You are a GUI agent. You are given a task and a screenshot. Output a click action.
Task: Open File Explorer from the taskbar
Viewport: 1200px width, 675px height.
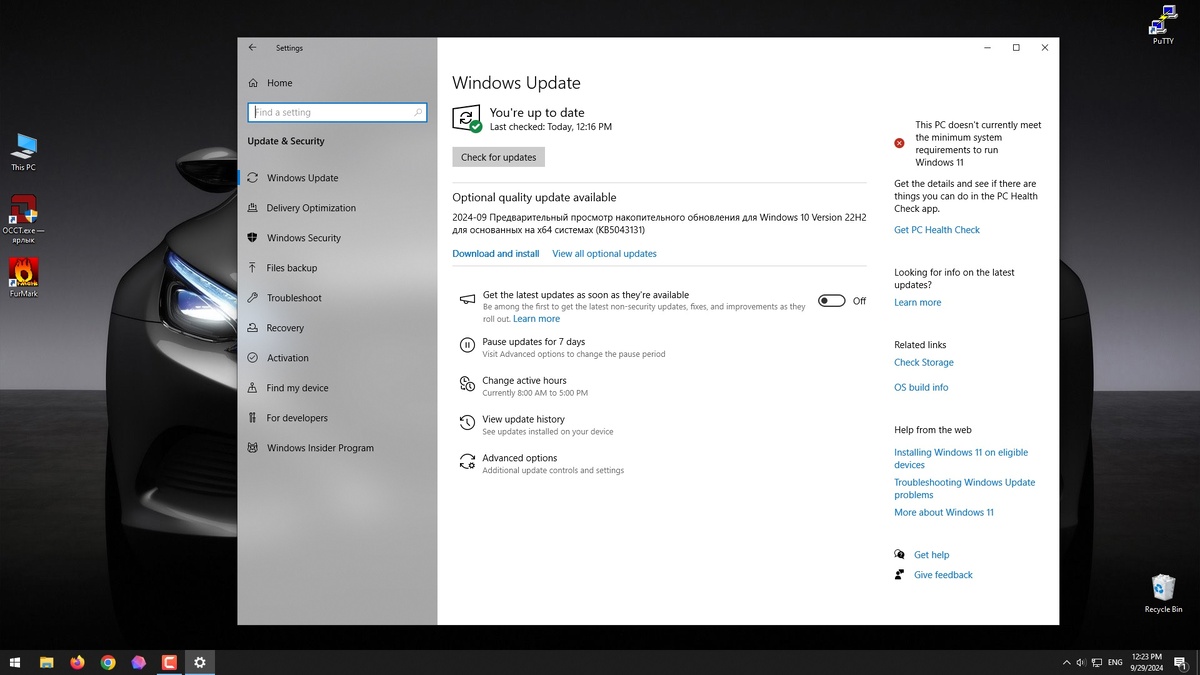(46, 662)
